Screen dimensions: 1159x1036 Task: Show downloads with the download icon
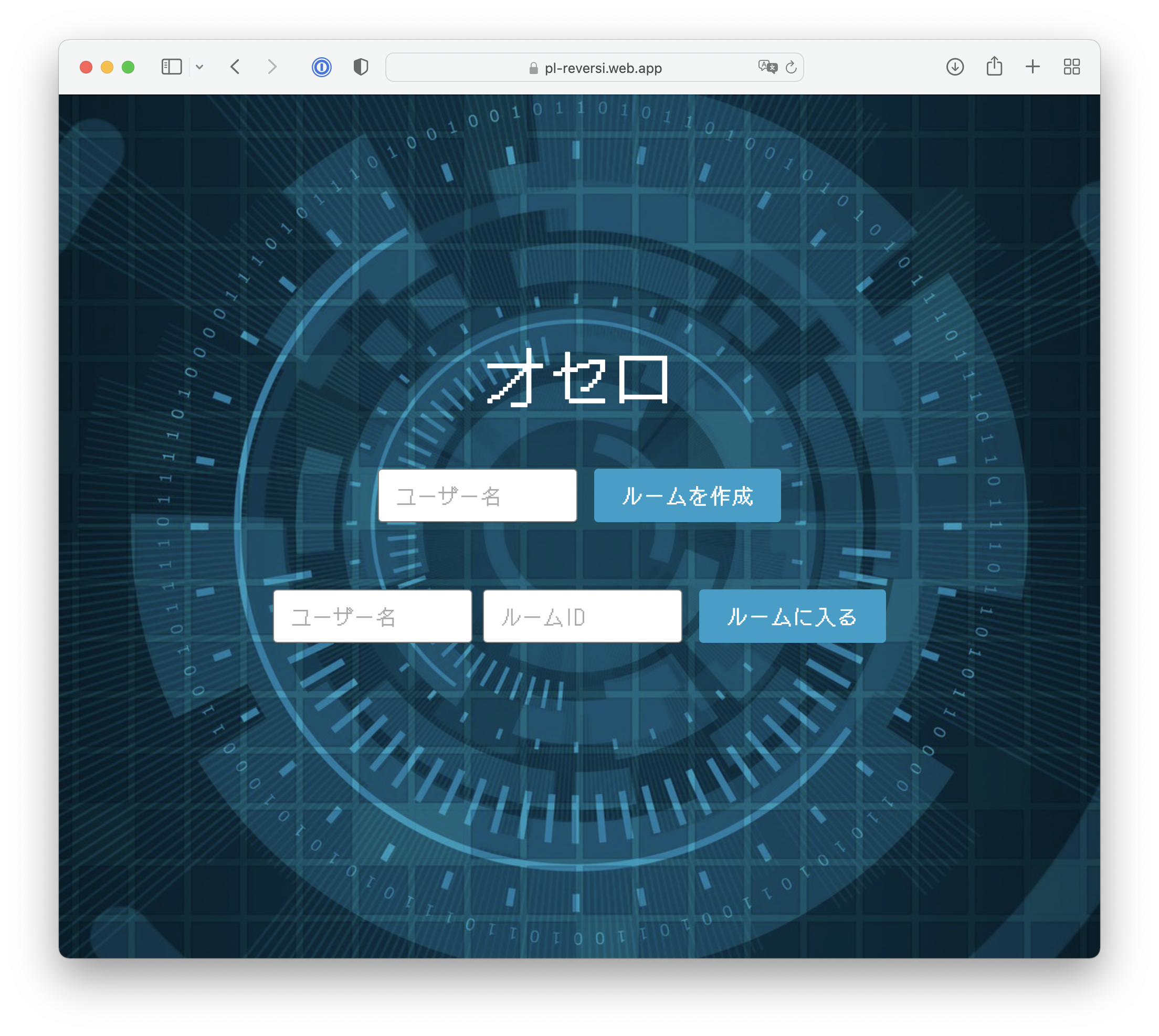[955, 67]
